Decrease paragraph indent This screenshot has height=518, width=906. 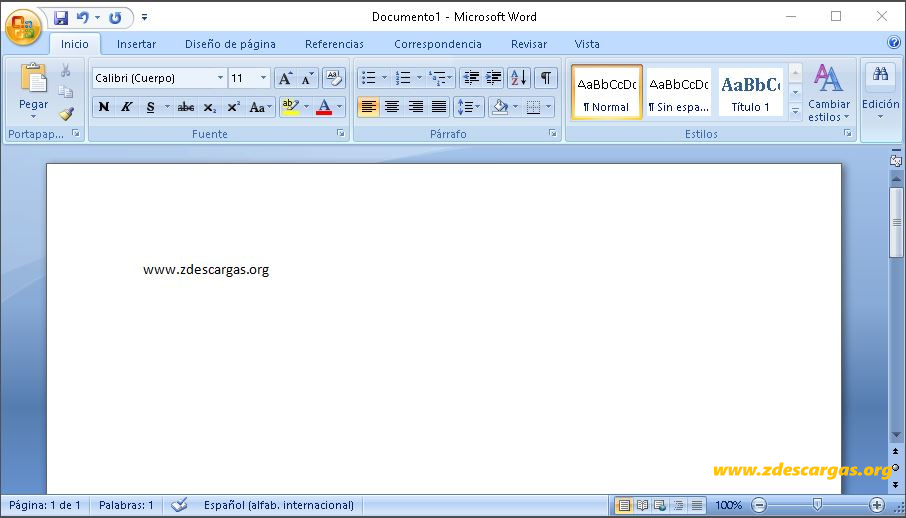(471, 78)
